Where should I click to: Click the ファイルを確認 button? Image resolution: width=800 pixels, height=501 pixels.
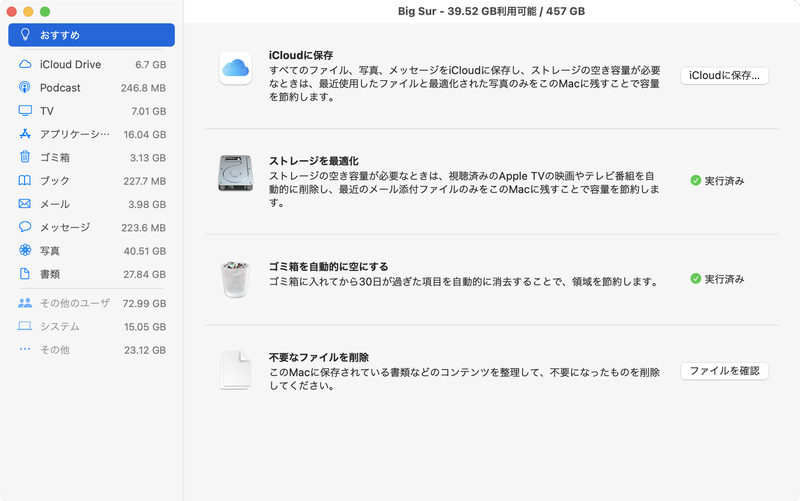[x=724, y=371]
